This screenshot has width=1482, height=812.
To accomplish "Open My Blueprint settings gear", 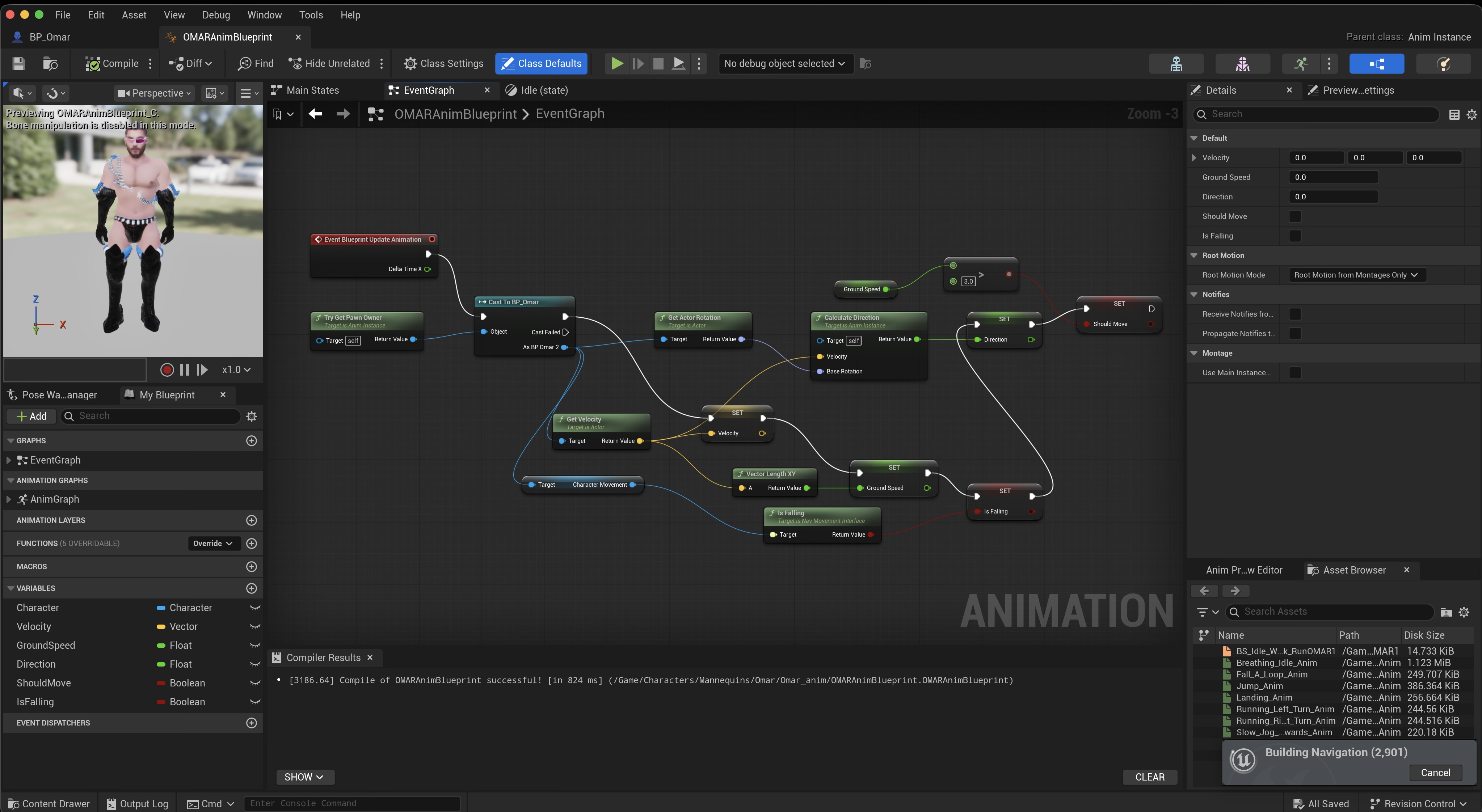I will tap(252, 416).
